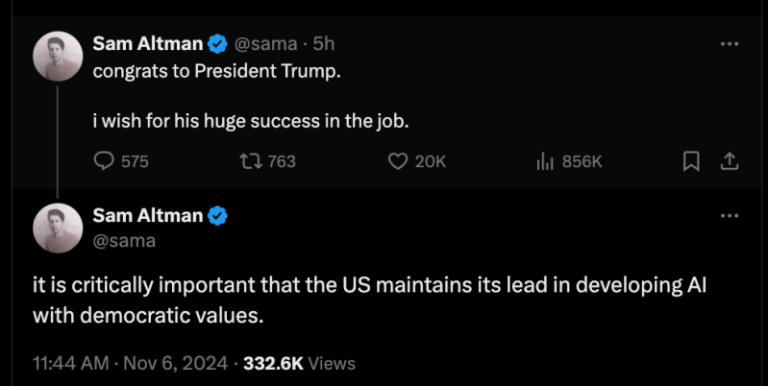Click the verified badge on the second tweet
This screenshot has width=768, height=386.
[217, 216]
